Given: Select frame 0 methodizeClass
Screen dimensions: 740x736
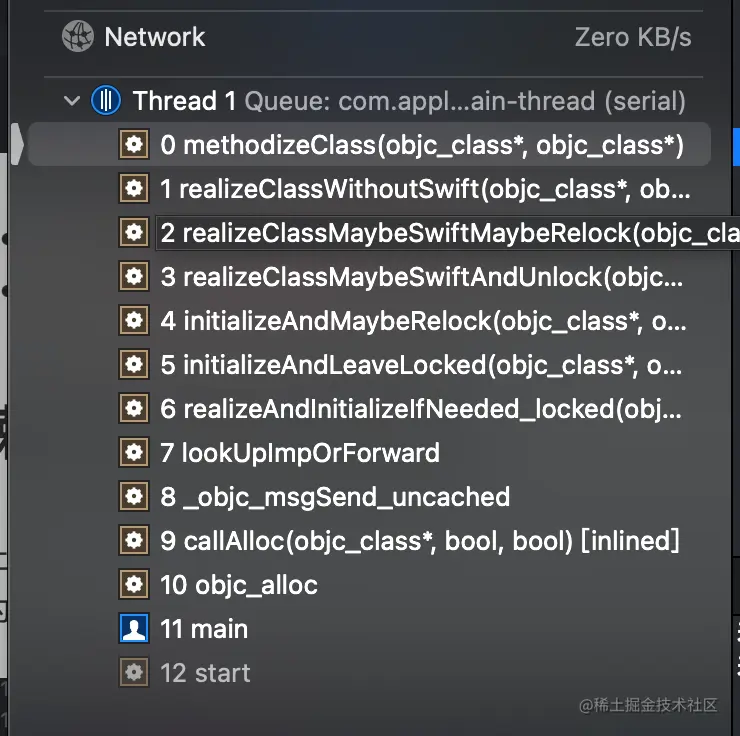Looking at the screenshot, I should tap(369, 144).
